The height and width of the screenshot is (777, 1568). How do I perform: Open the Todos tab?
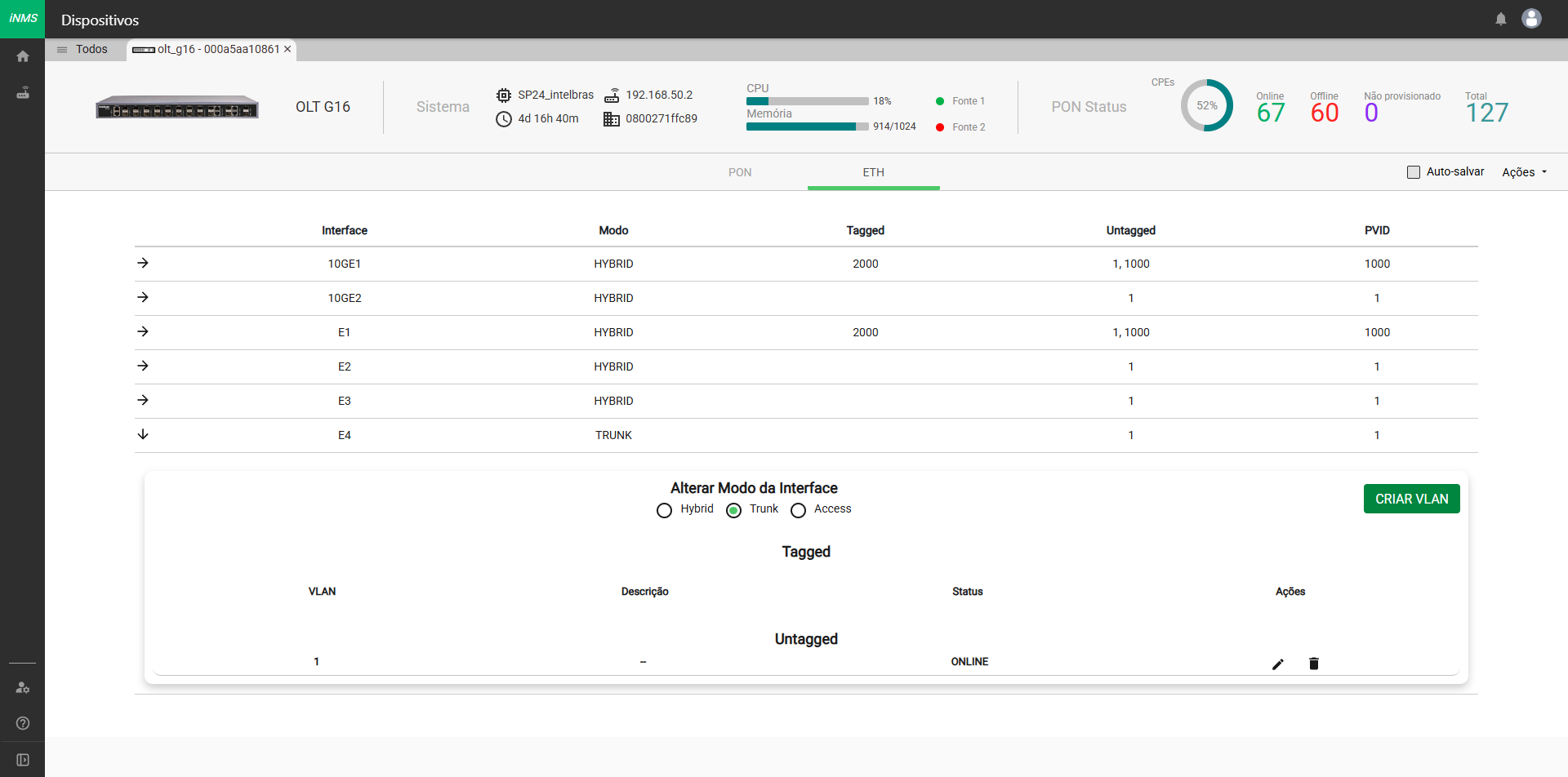click(91, 49)
